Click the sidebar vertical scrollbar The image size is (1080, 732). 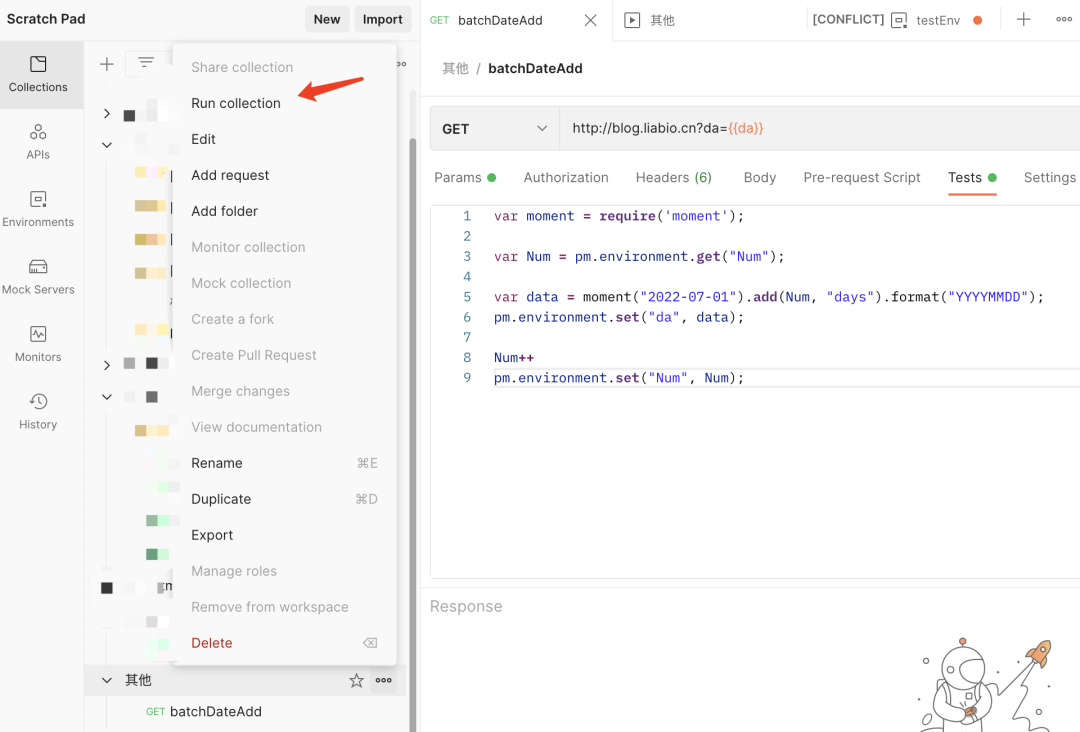pos(413,434)
